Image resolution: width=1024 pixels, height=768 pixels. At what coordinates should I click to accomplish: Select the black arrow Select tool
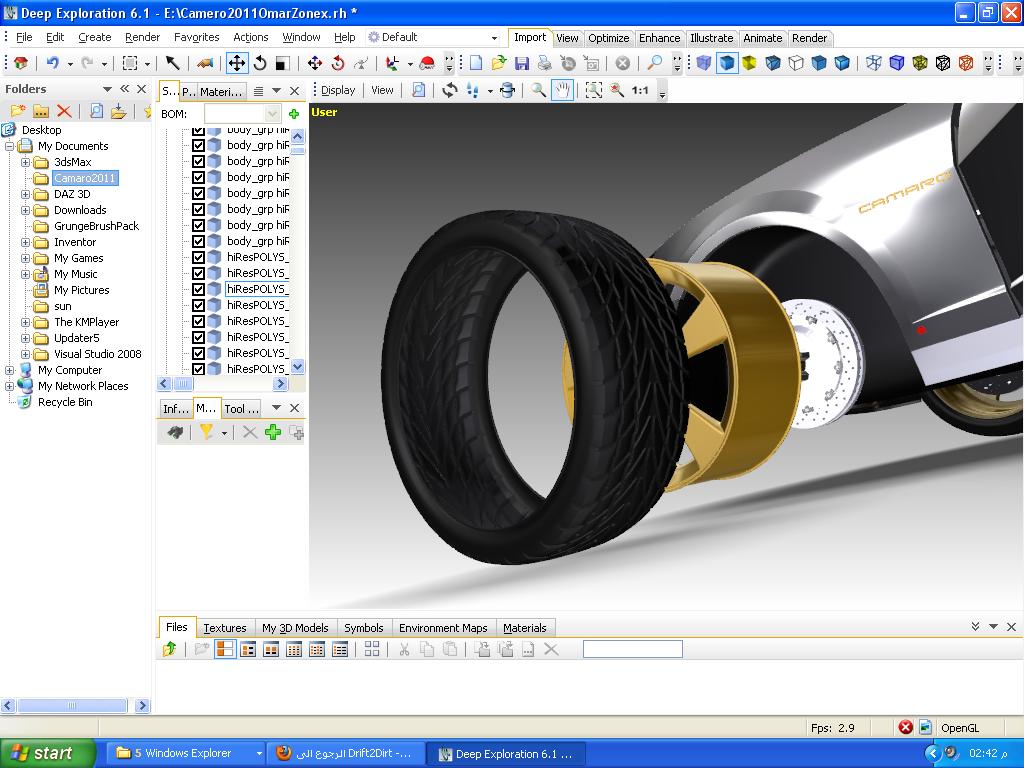(x=172, y=63)
